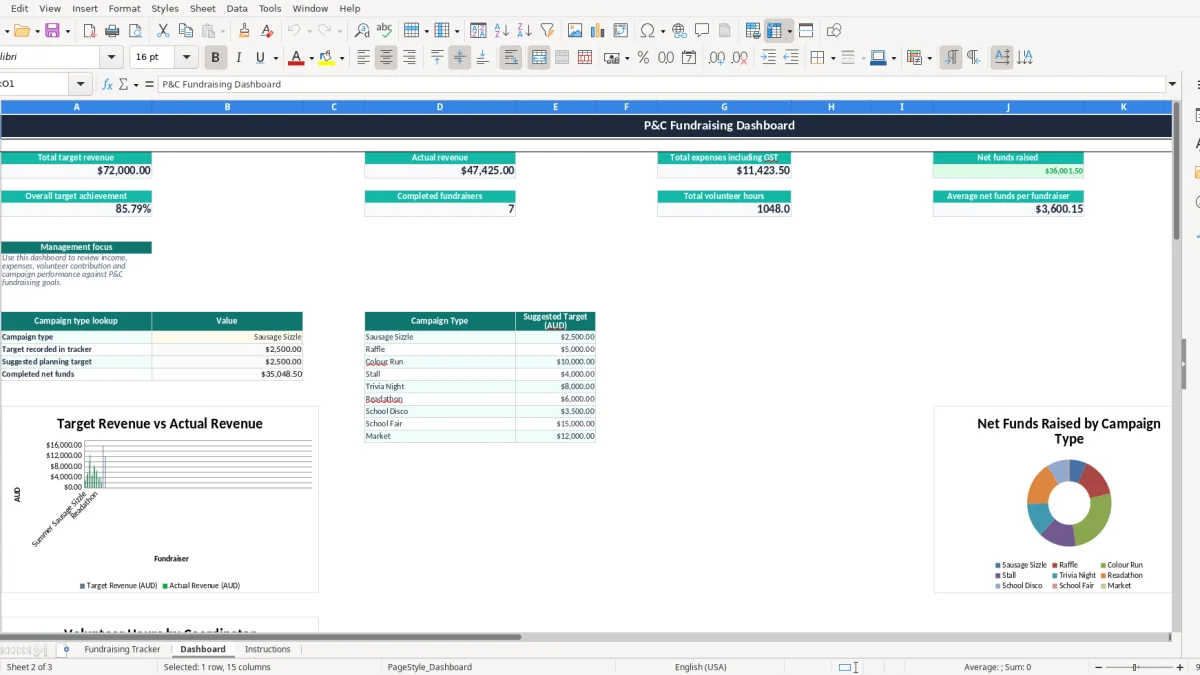Define the print area
This screenshot has height=675, width=1200.
tap(753, 31)
